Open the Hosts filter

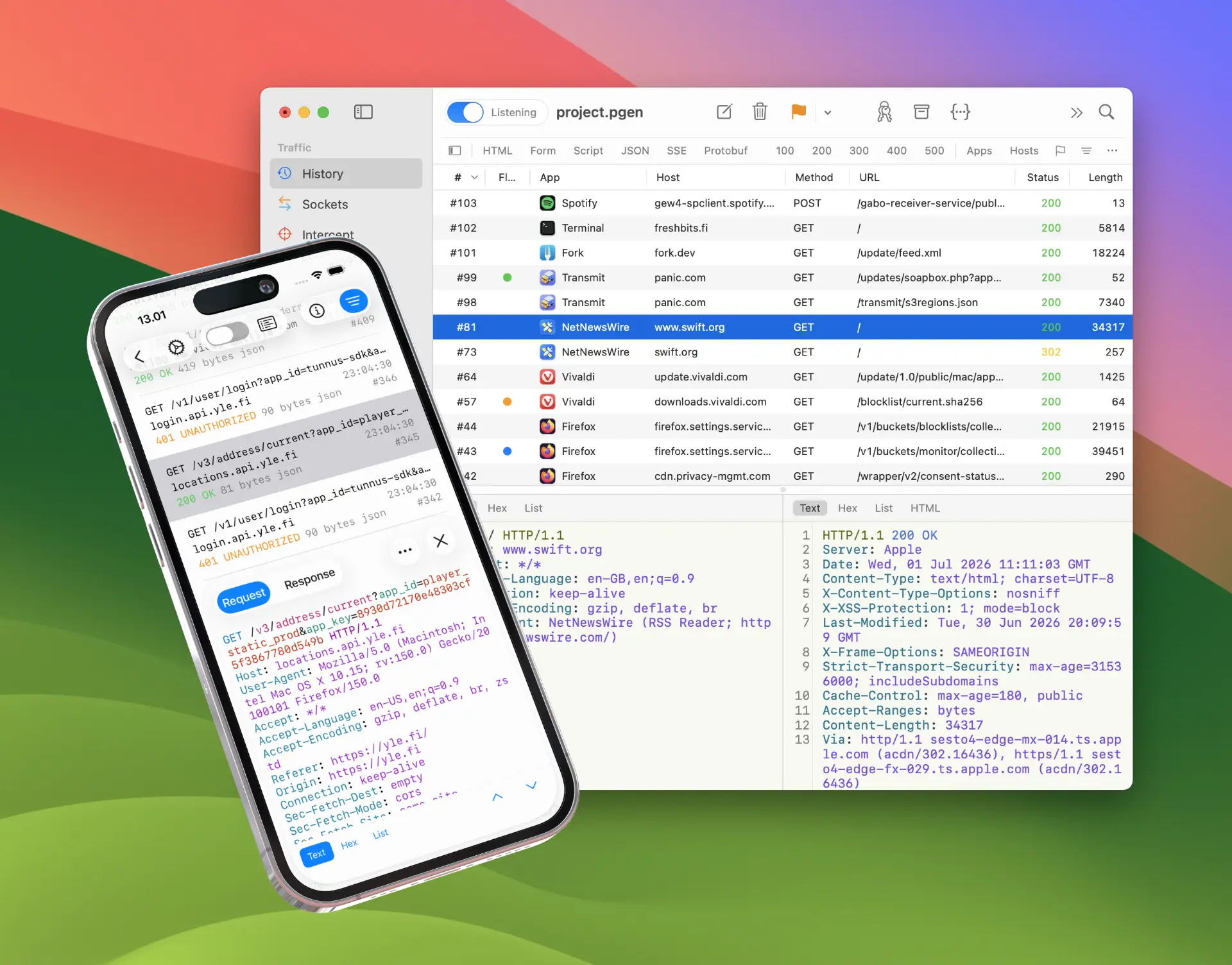(x=1023, y=151)
